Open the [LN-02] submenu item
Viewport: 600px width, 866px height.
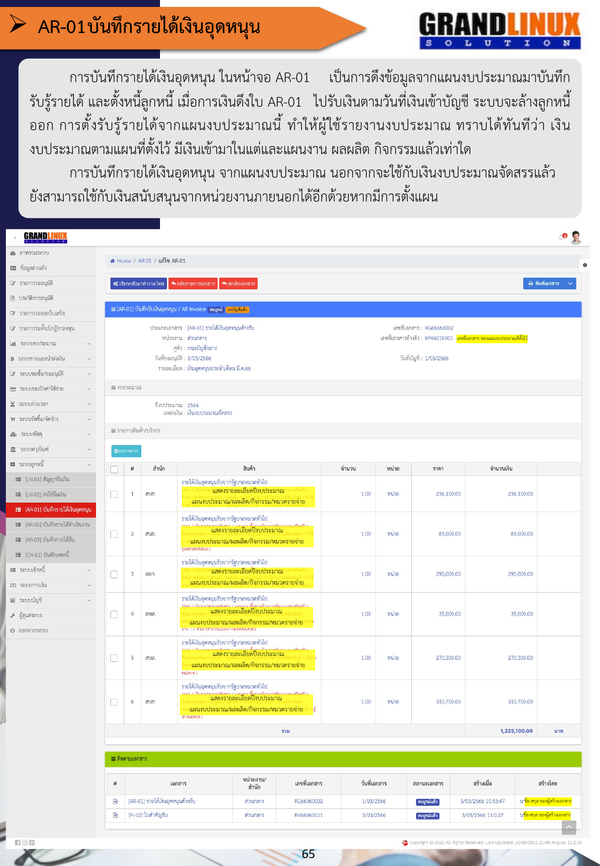(x=51, y=494)
